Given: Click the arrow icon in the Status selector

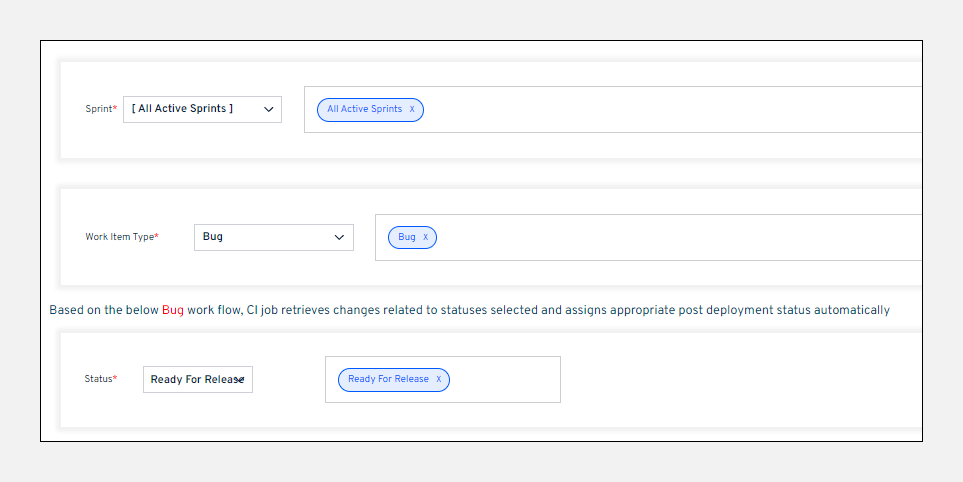Looking at the screenshot, I should tap(241, 380).
